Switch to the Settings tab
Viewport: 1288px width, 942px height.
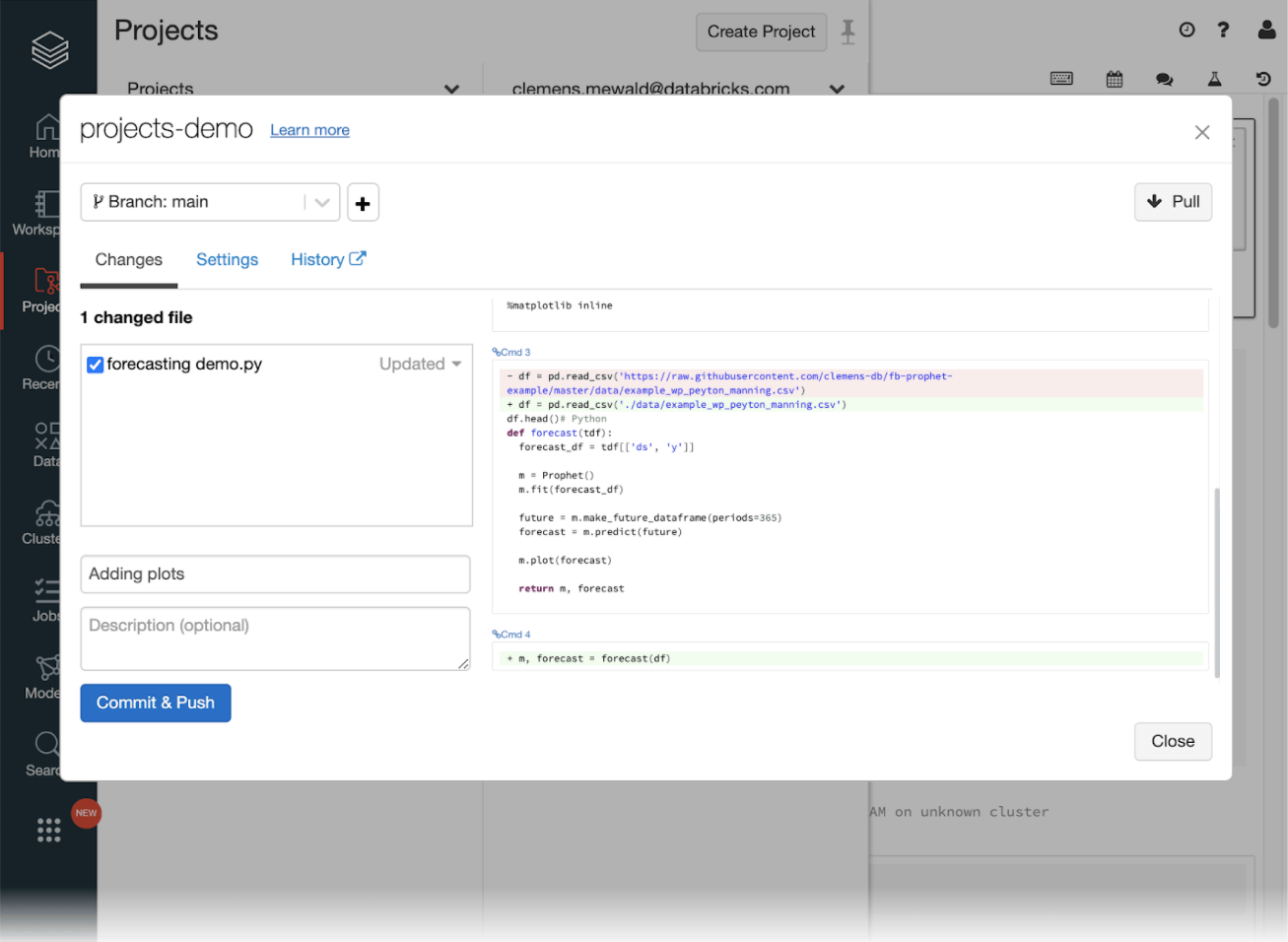tap(227, 259)
